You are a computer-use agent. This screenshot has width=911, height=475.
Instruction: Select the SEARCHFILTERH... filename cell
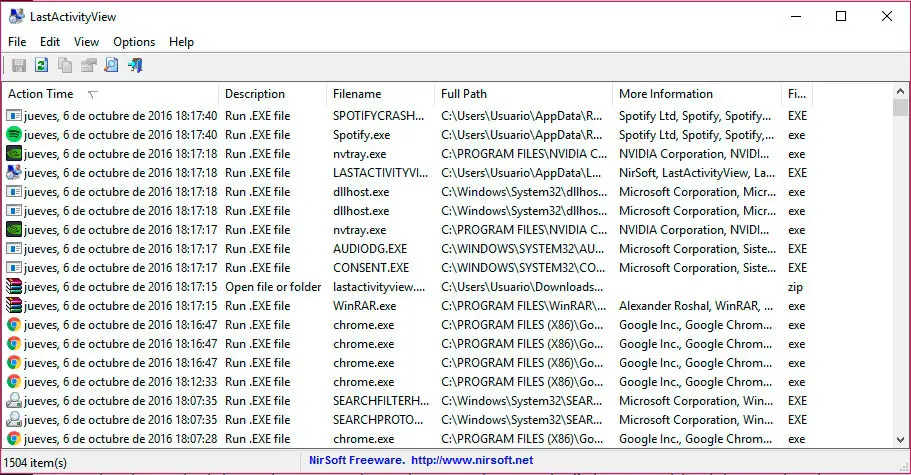coord(381,401)
